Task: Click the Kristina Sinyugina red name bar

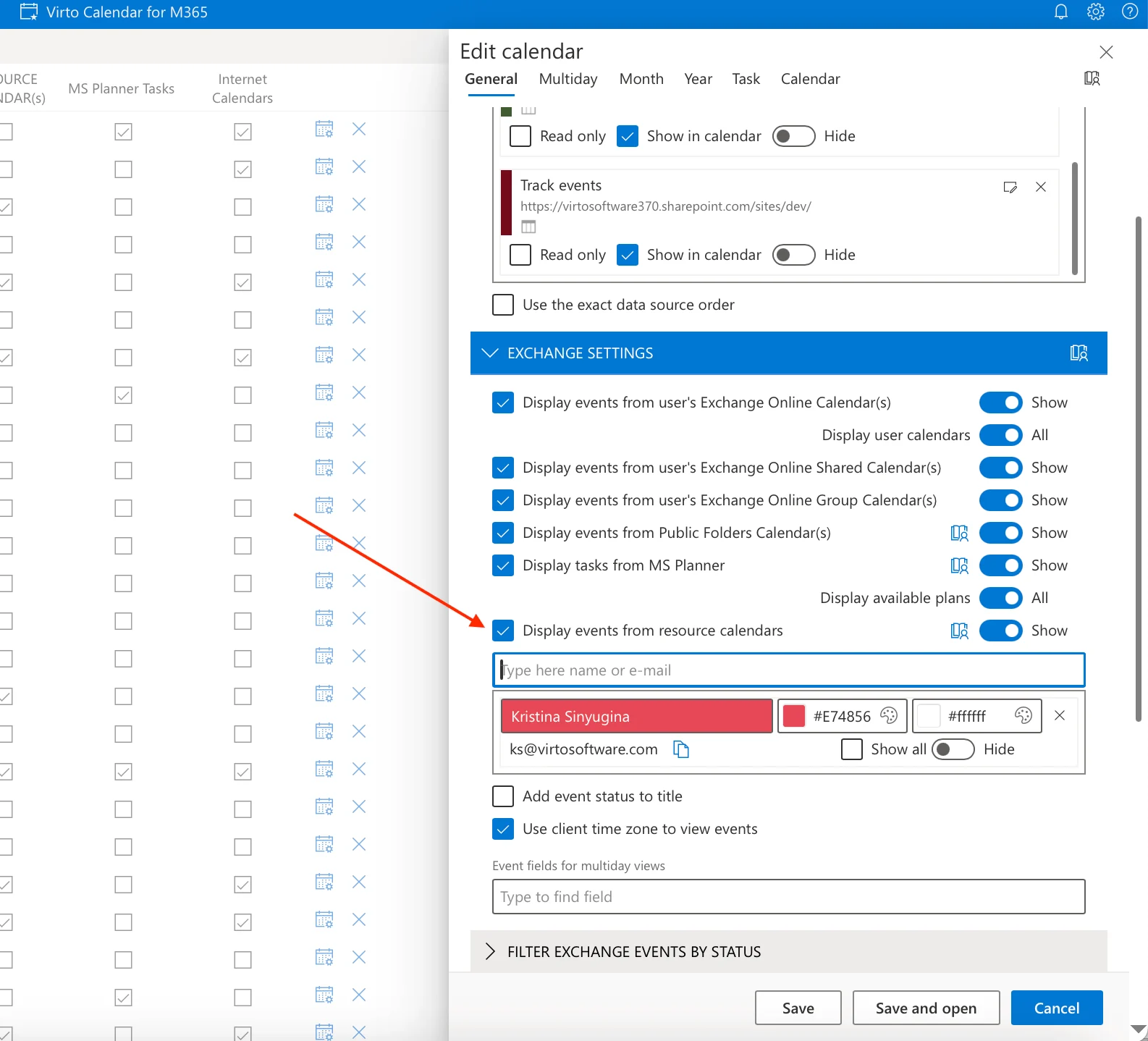Action: (x=637, y=716)
